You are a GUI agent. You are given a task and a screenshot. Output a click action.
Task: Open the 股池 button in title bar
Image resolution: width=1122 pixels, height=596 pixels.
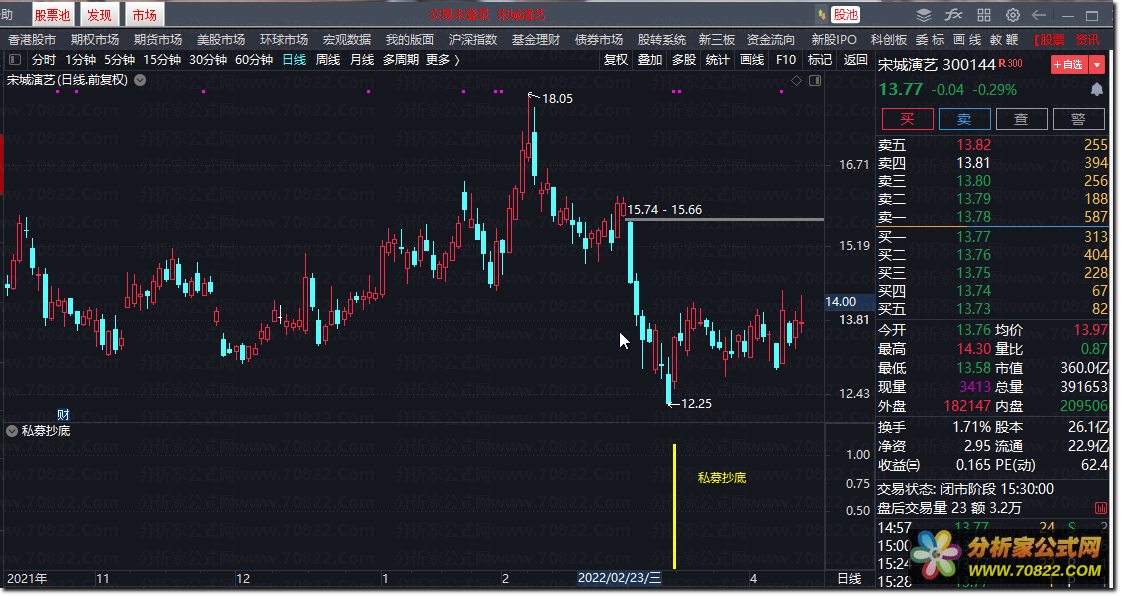(x=845, y=14)
